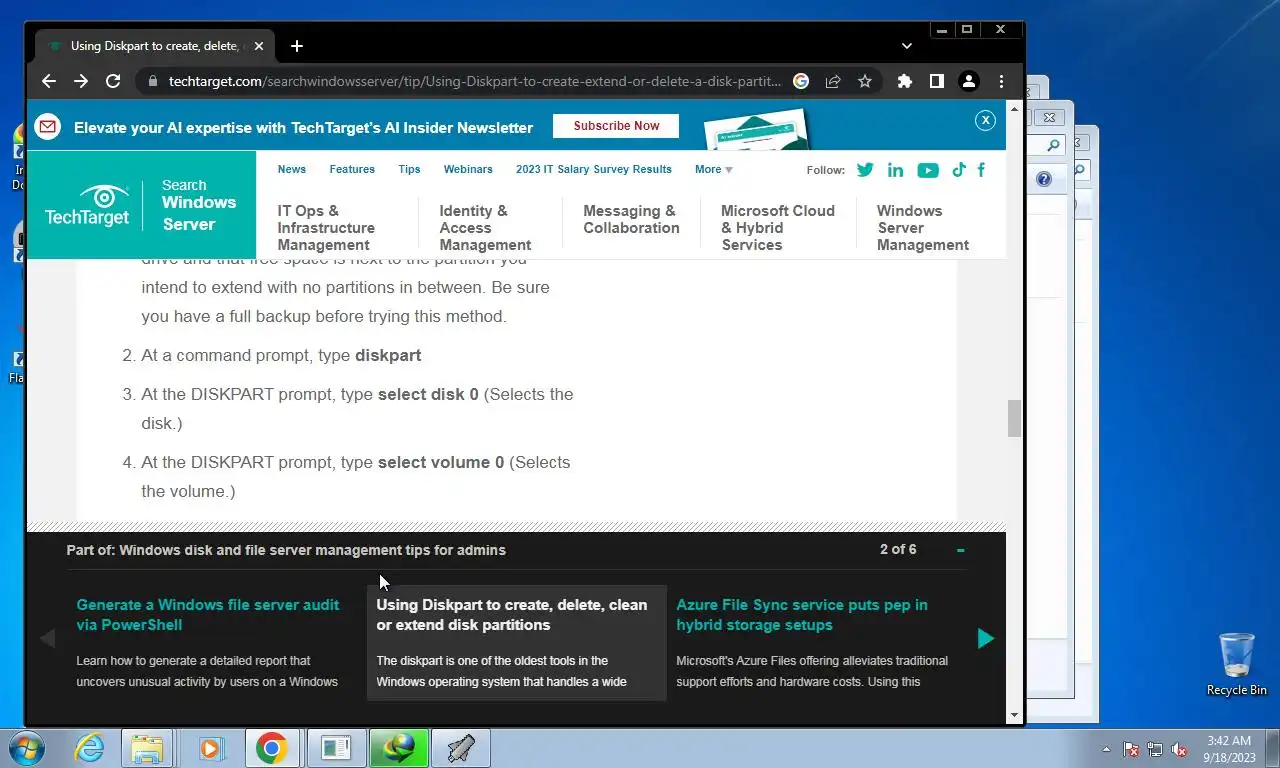Screen dimensions: 1280x768
Task: Open Internet Download Manager taskbar icon
Action: (x=399, y=748)
